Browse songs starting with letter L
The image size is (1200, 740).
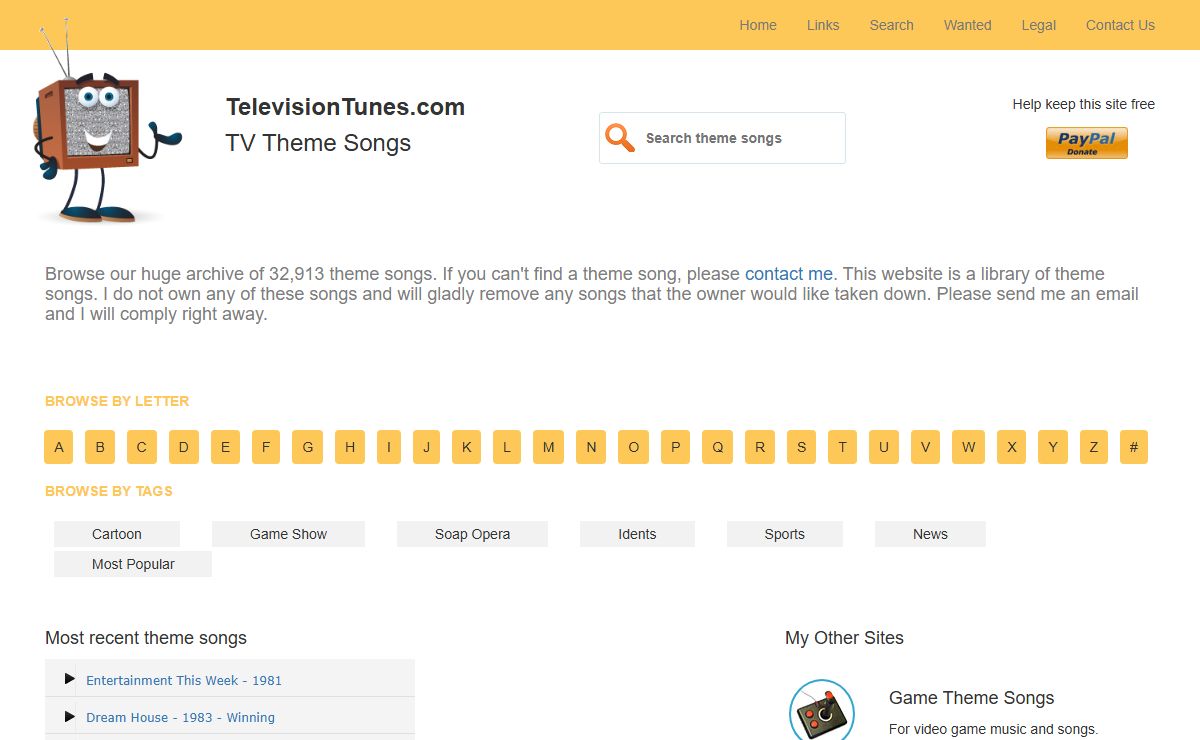click(x=507, y=447)
